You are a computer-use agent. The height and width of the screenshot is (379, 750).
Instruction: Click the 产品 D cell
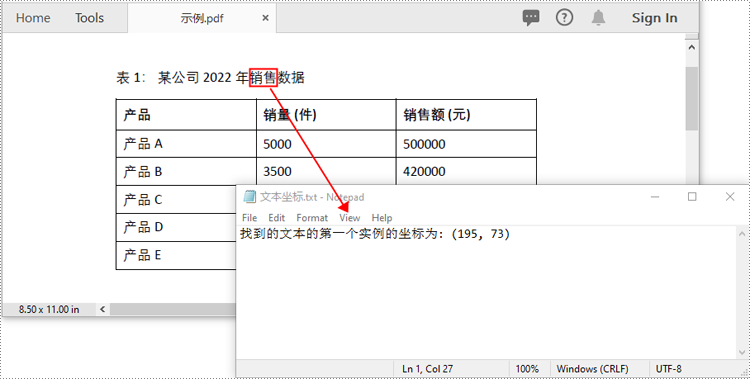tap(176, 227)
